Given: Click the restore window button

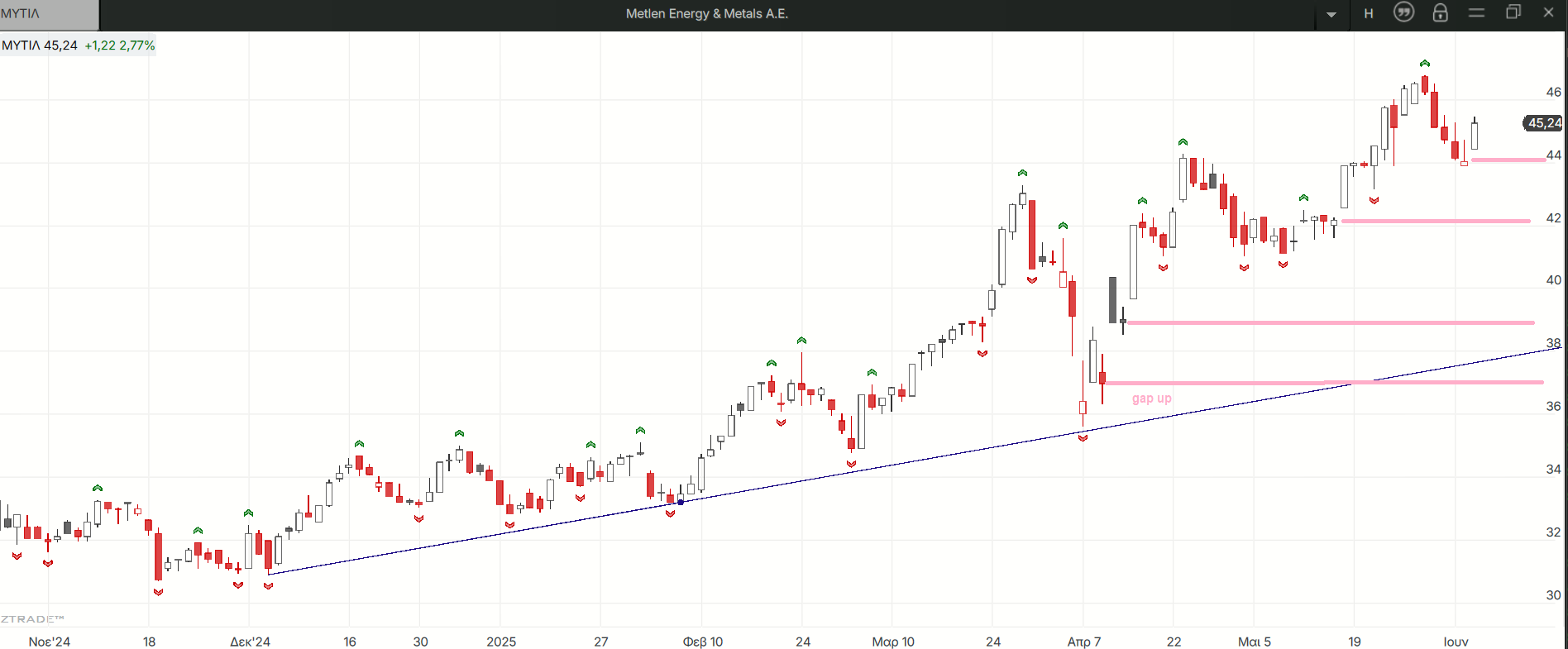Looking at the screenshot, I should click(x=1513, y=12).
